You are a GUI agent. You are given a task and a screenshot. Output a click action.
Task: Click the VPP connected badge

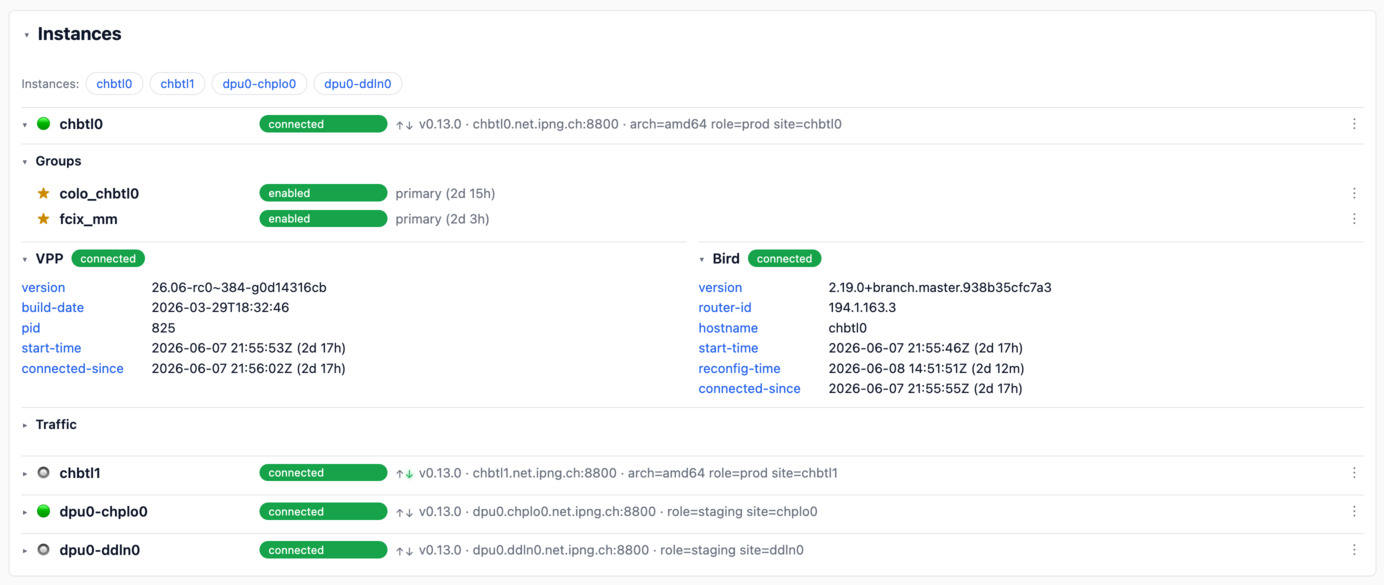[108, 258]
